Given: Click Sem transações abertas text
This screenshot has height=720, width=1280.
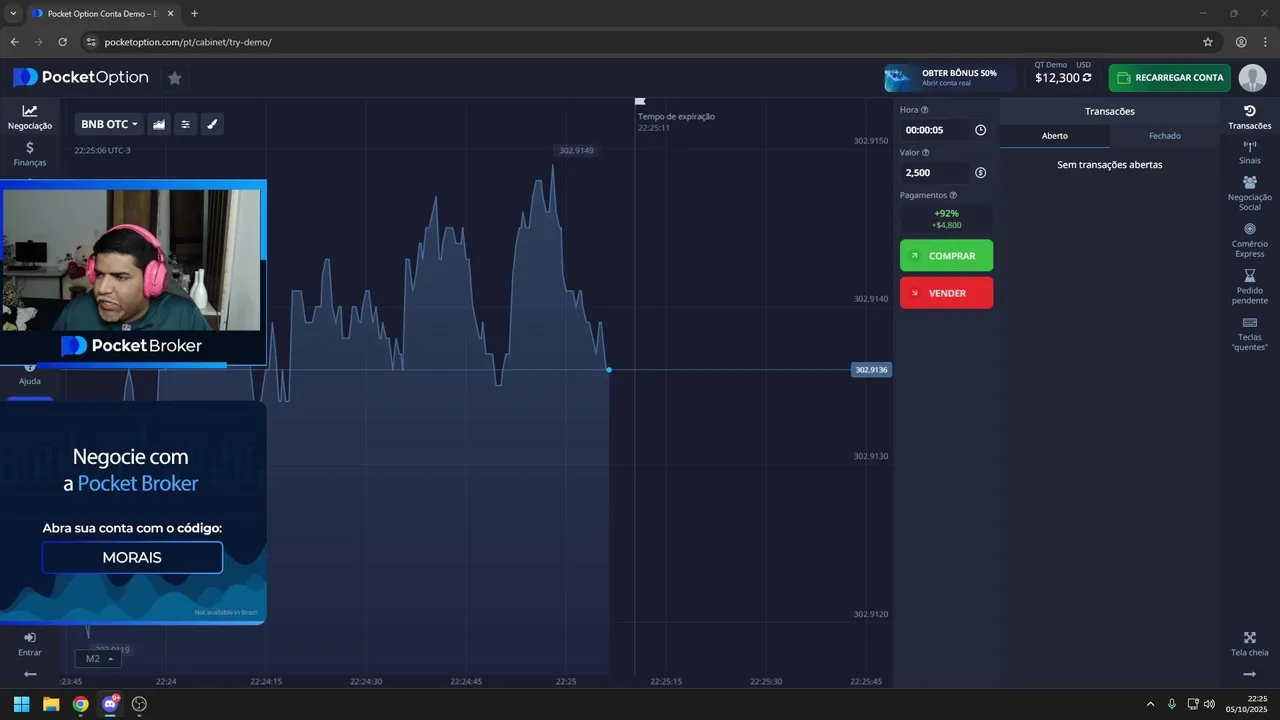Looking at the screenshot, I should (1109, 164).
